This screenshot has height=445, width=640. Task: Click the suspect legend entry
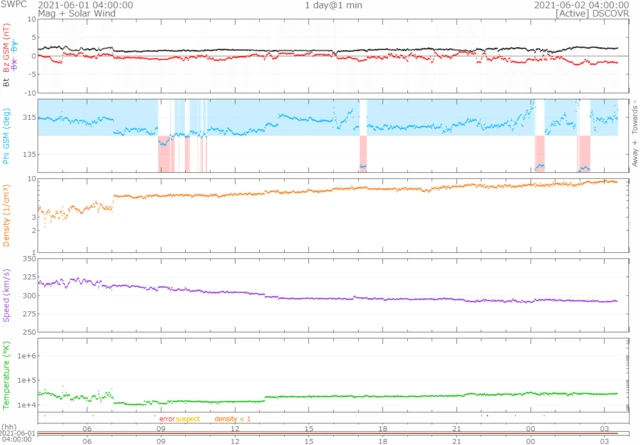tap(188, 419)
